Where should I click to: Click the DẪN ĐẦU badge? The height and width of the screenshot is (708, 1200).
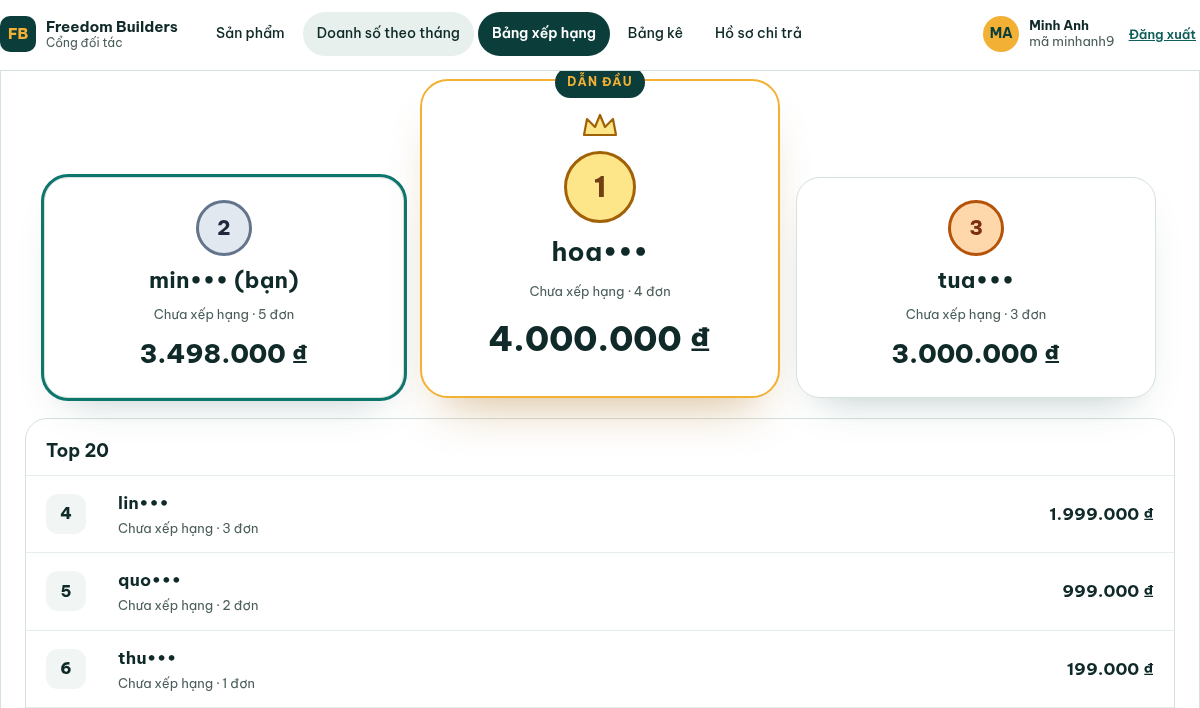[x=600, y=82]
